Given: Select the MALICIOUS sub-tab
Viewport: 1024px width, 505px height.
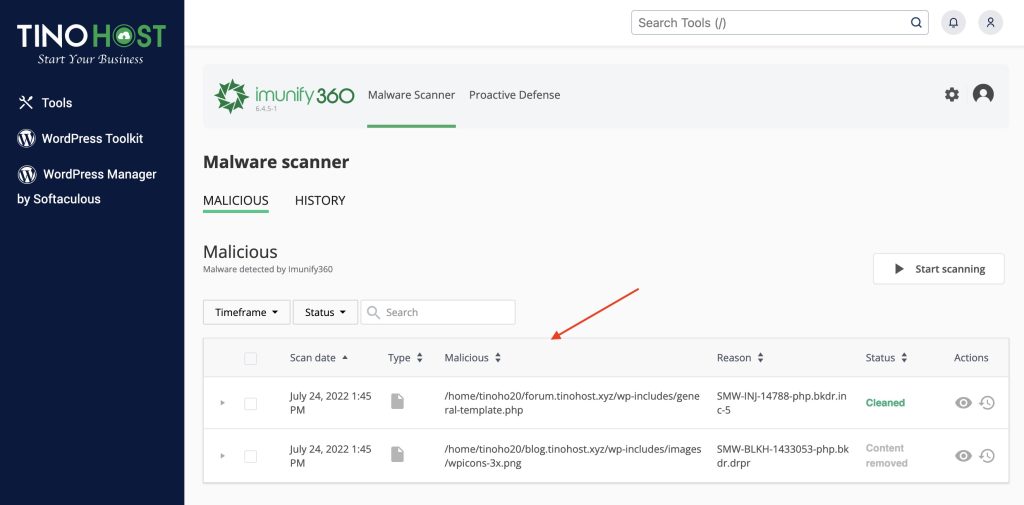Looking at the screenshot, I should pos(236,201).
